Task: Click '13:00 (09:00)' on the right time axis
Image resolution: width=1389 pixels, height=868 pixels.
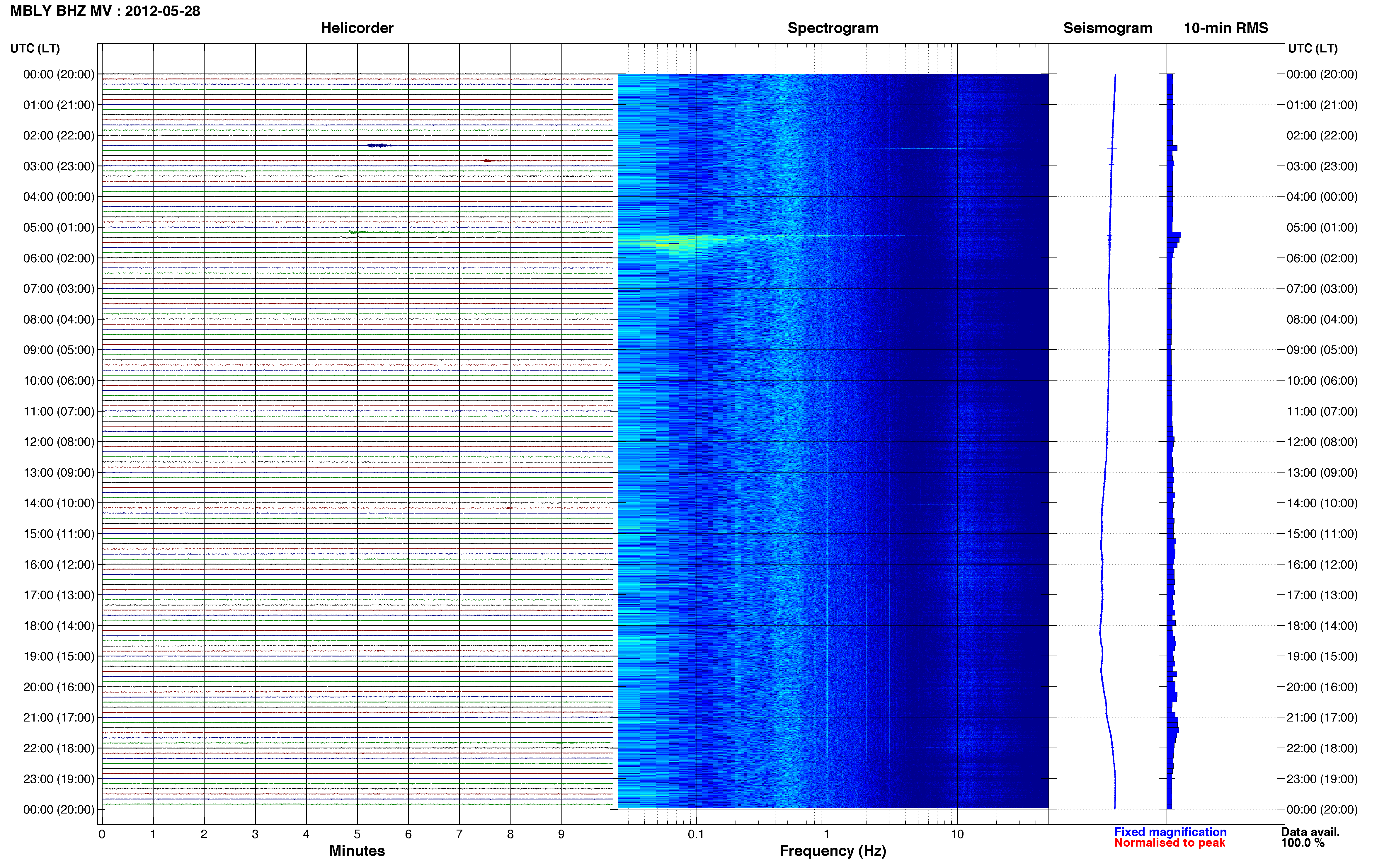Action: pyautogui.click(x=1322, y=473)
